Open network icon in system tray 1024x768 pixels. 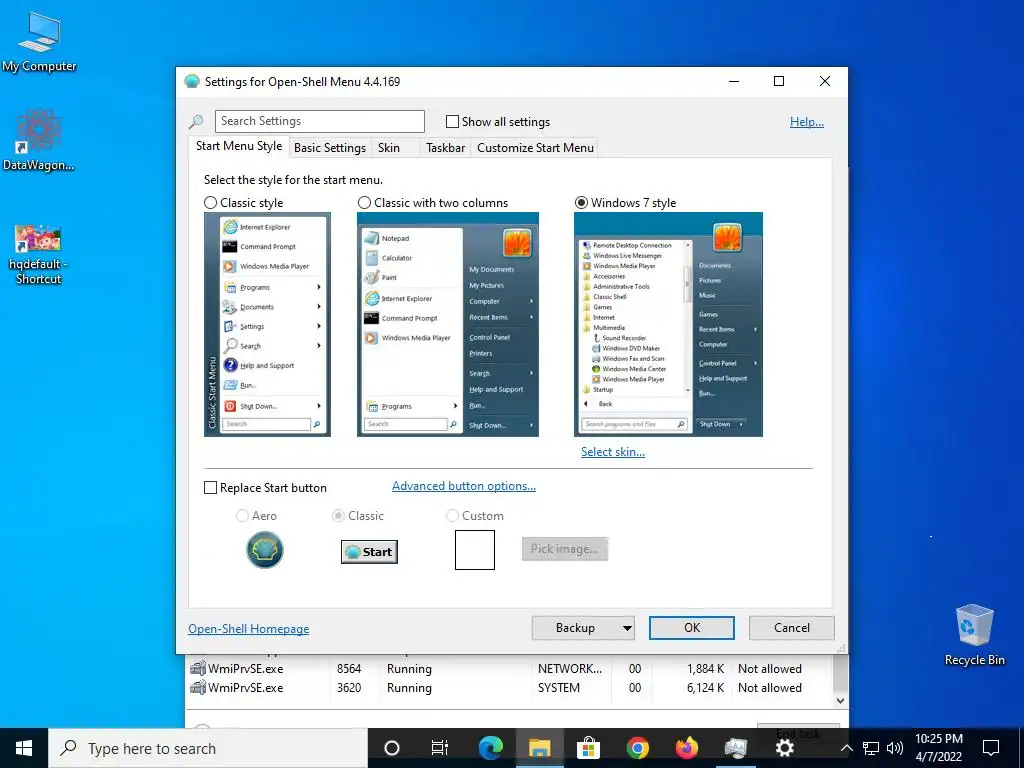coord(871,748)
